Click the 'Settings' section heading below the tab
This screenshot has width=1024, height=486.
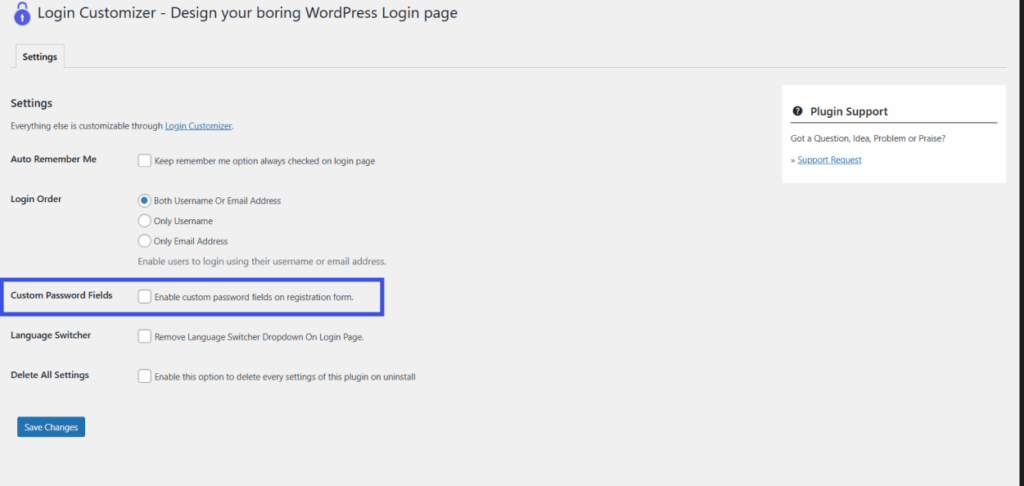pos(31,103)
